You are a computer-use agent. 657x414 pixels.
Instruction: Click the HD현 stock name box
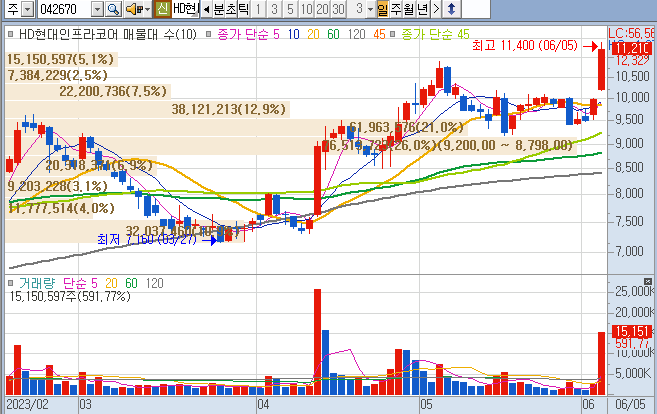coord(185,9)
